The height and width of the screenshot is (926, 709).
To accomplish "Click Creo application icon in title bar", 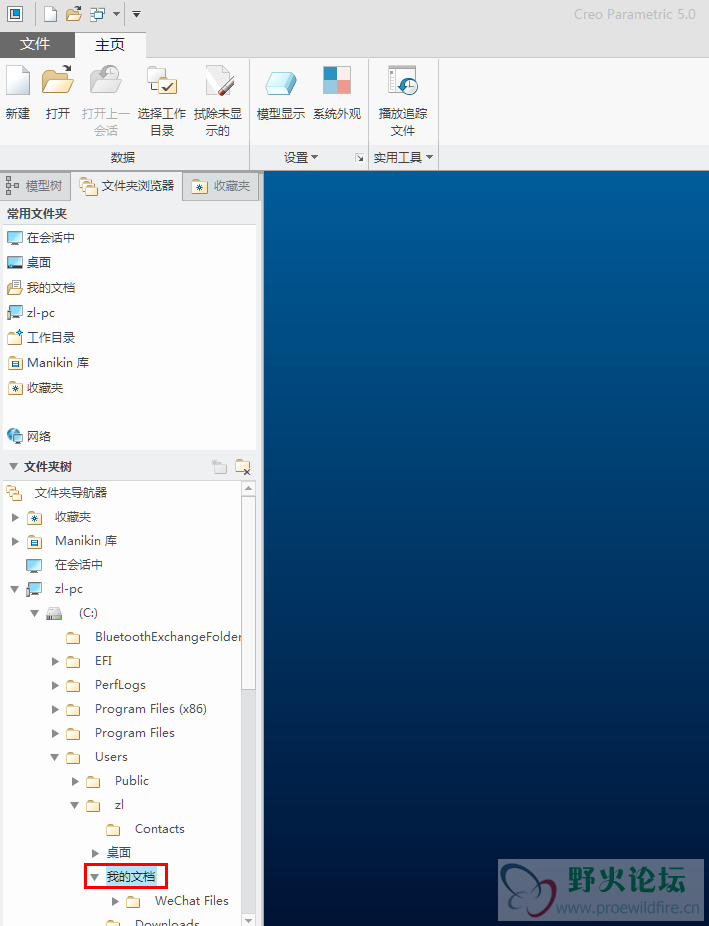I will 15,14.
